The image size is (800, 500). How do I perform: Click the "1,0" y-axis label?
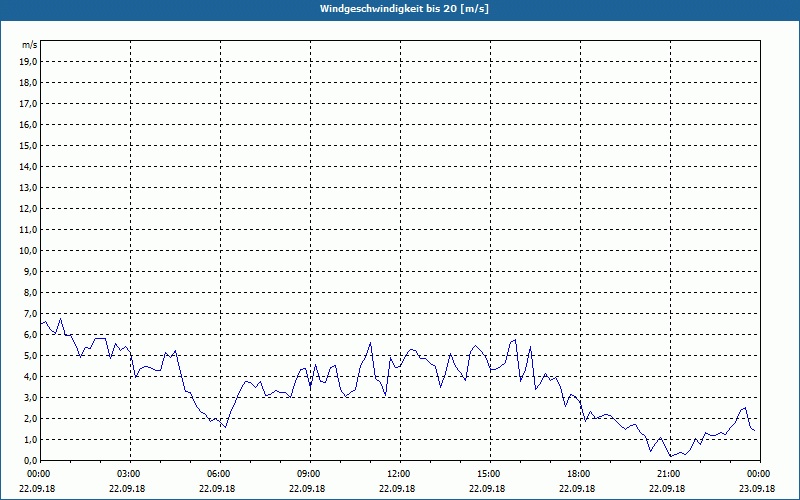click(30, 439)
